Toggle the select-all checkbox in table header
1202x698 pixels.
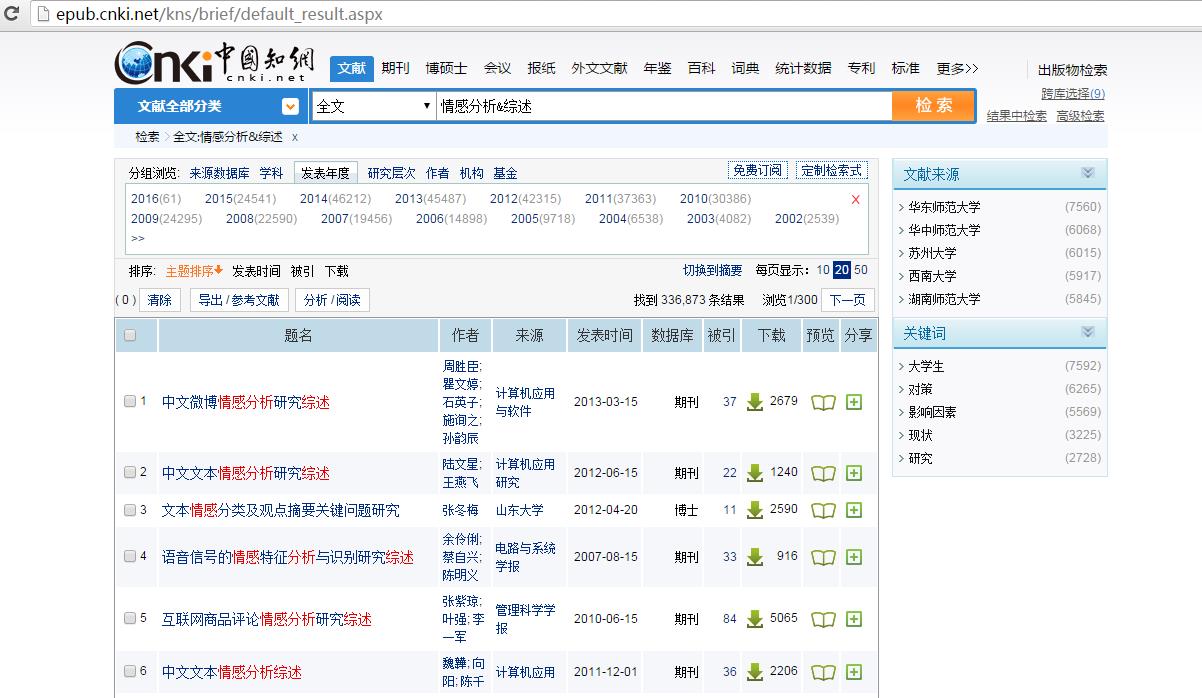pyautogui.click(x=130, y=335)
